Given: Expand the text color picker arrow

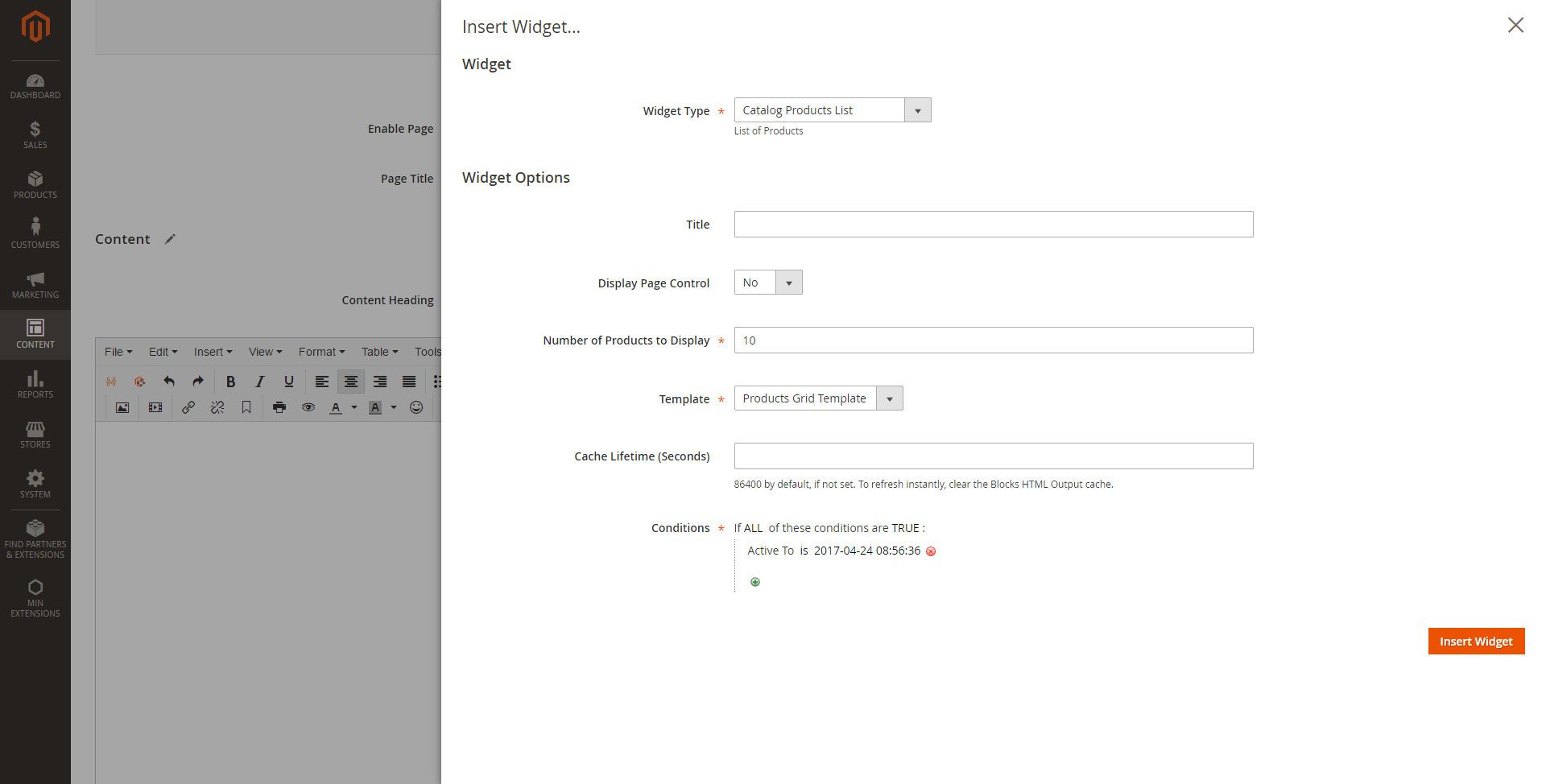Looking at the screenshot, I should coord(354,407).
